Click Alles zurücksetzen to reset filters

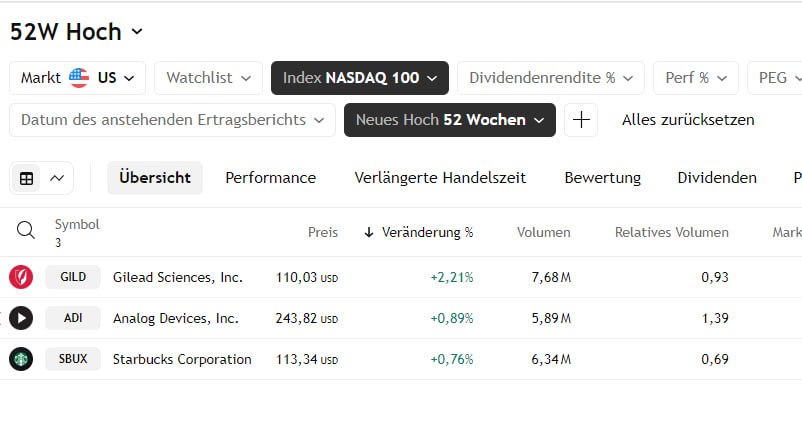click(688, 120)
